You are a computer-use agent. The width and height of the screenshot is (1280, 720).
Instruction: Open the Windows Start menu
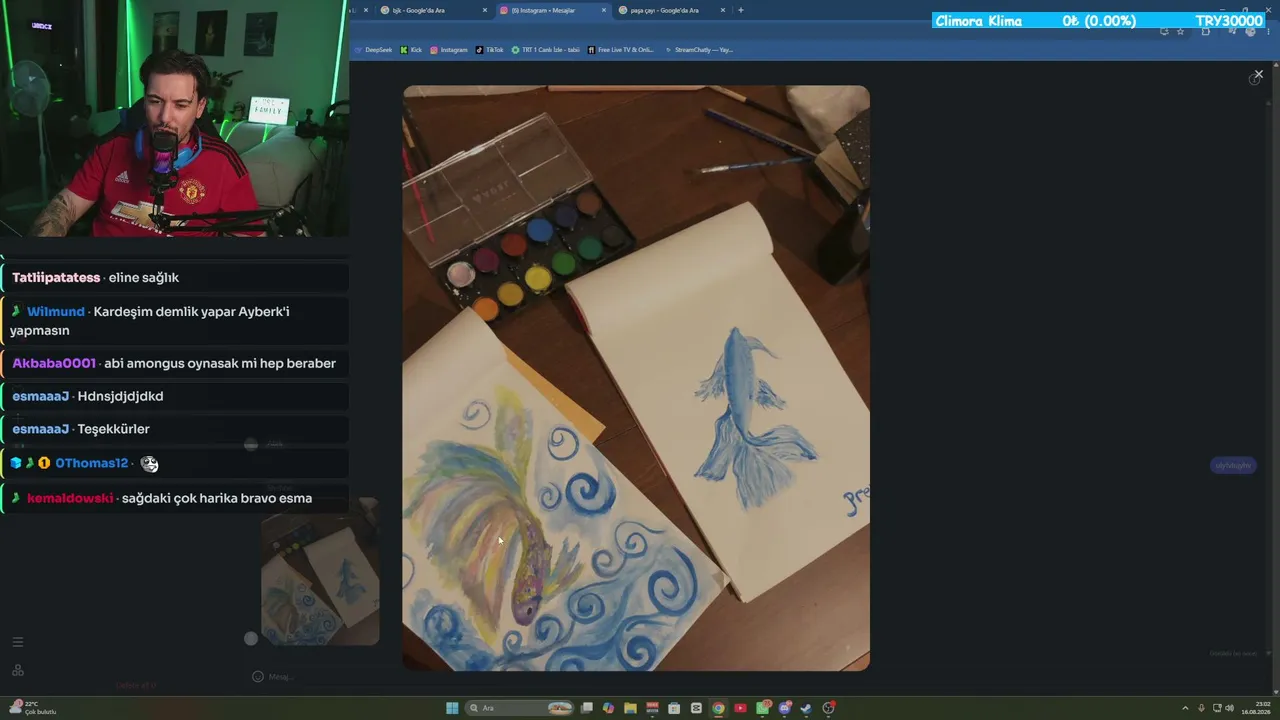point(452,708)
